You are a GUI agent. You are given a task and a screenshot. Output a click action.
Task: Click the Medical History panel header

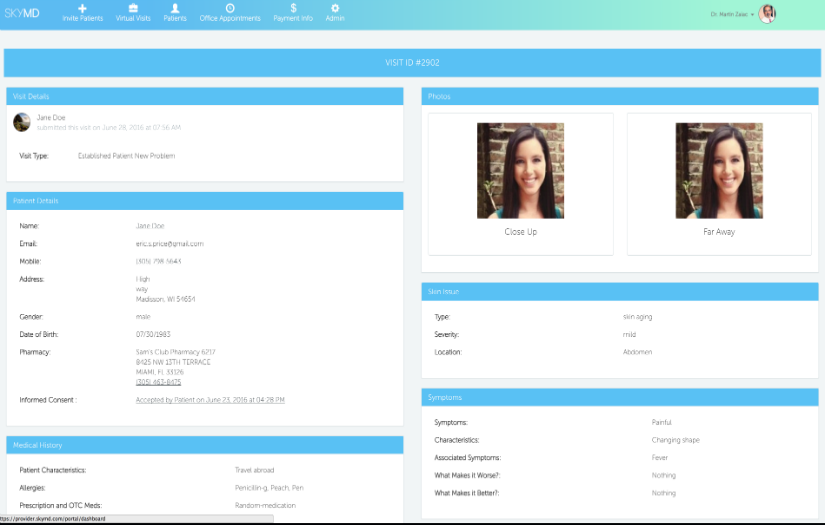coord(205,445)
